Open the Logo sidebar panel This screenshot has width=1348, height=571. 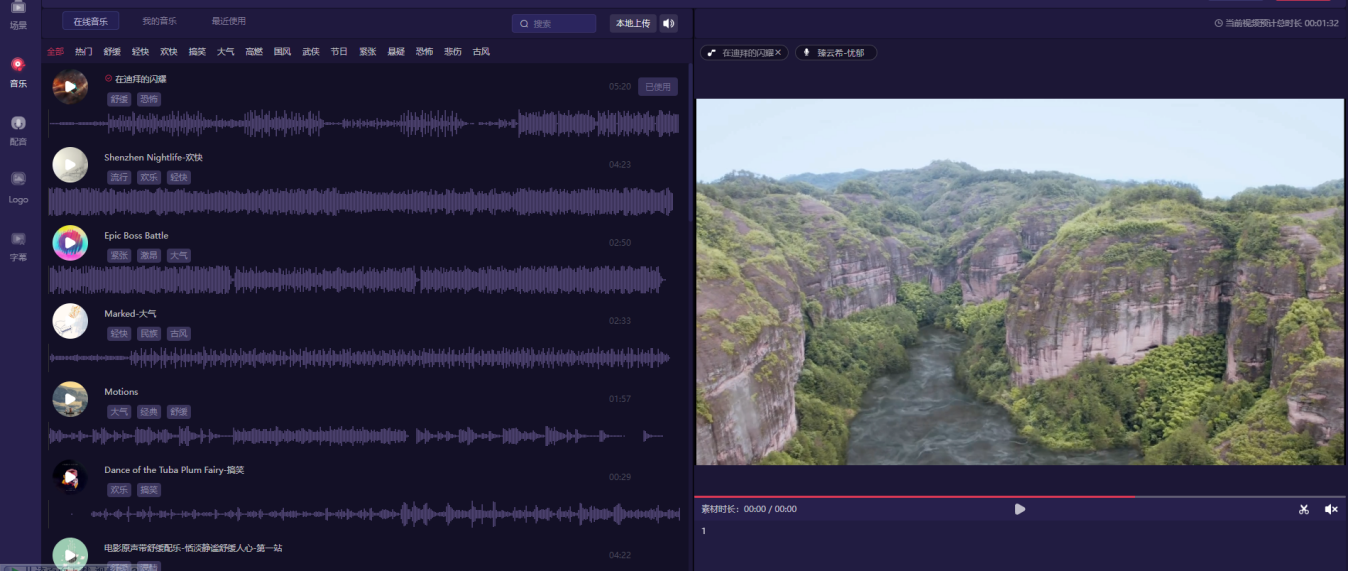18,187
